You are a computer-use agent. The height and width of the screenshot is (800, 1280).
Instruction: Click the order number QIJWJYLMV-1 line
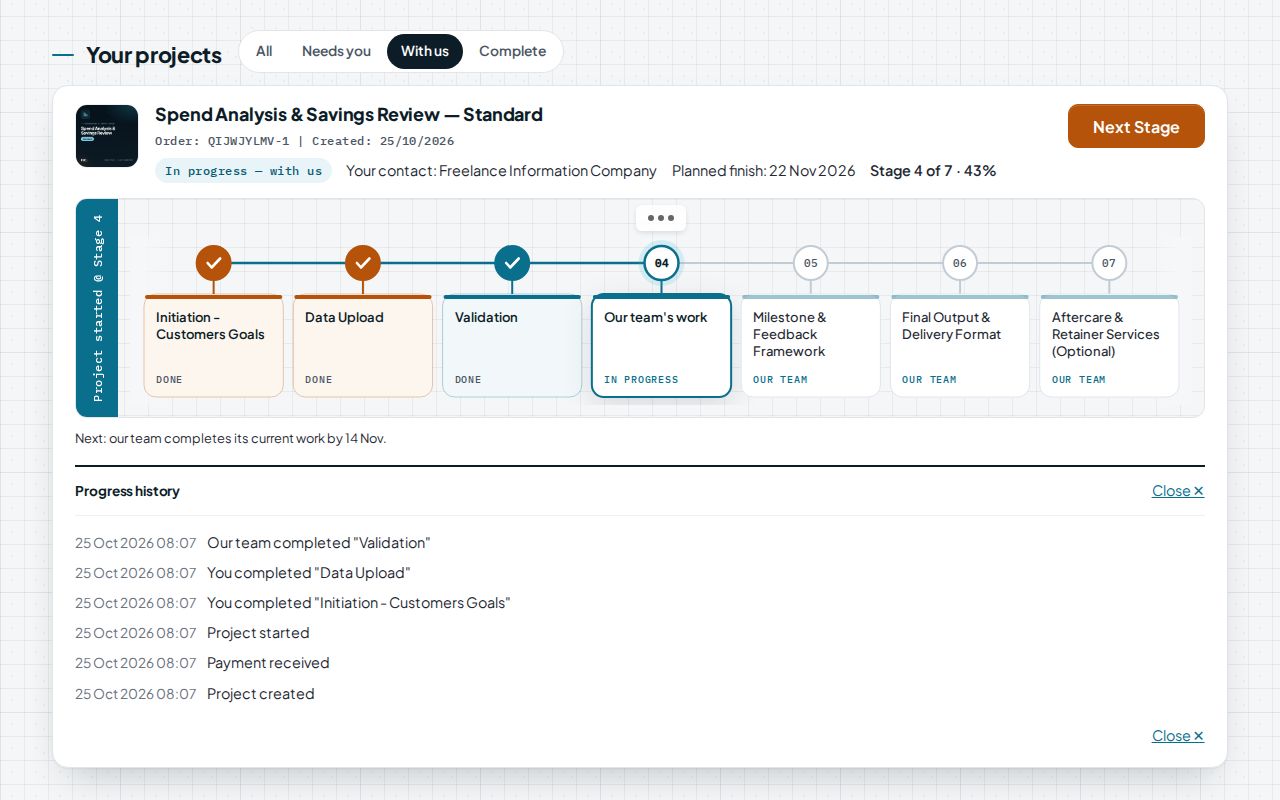tap(305, 141)
